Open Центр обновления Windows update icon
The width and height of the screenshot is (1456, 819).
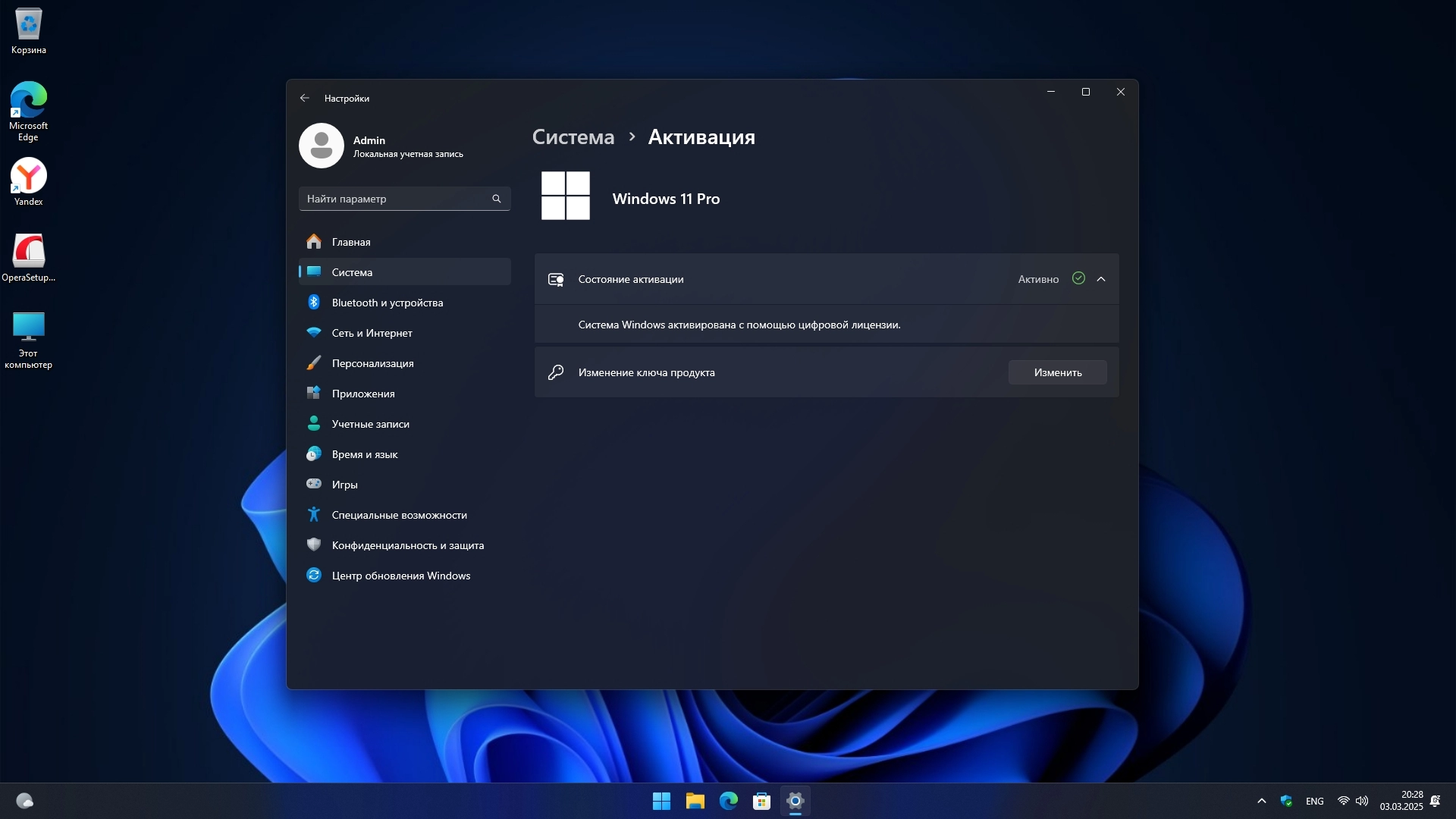coord(314,576)
